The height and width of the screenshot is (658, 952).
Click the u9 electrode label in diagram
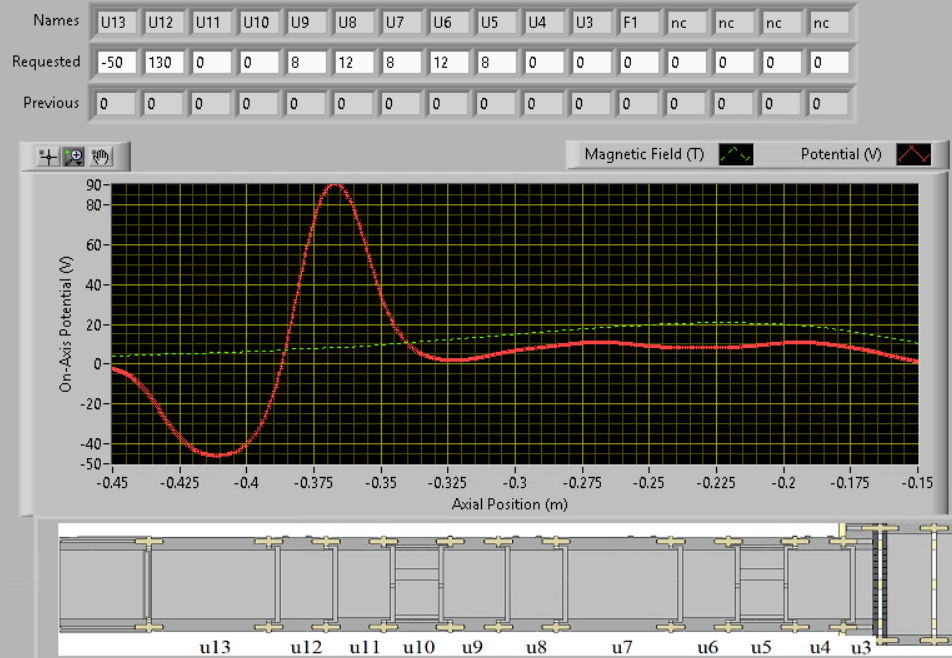coord(472,647)
